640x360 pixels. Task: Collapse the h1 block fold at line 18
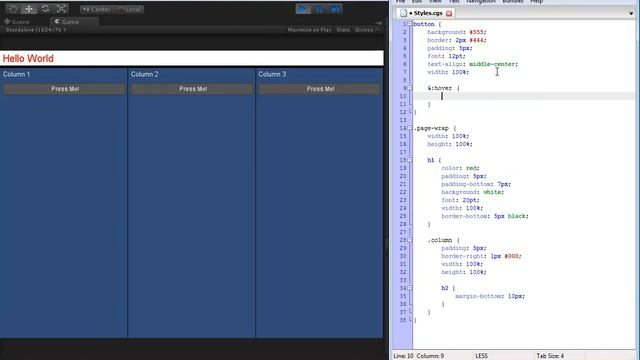[410, 160]
